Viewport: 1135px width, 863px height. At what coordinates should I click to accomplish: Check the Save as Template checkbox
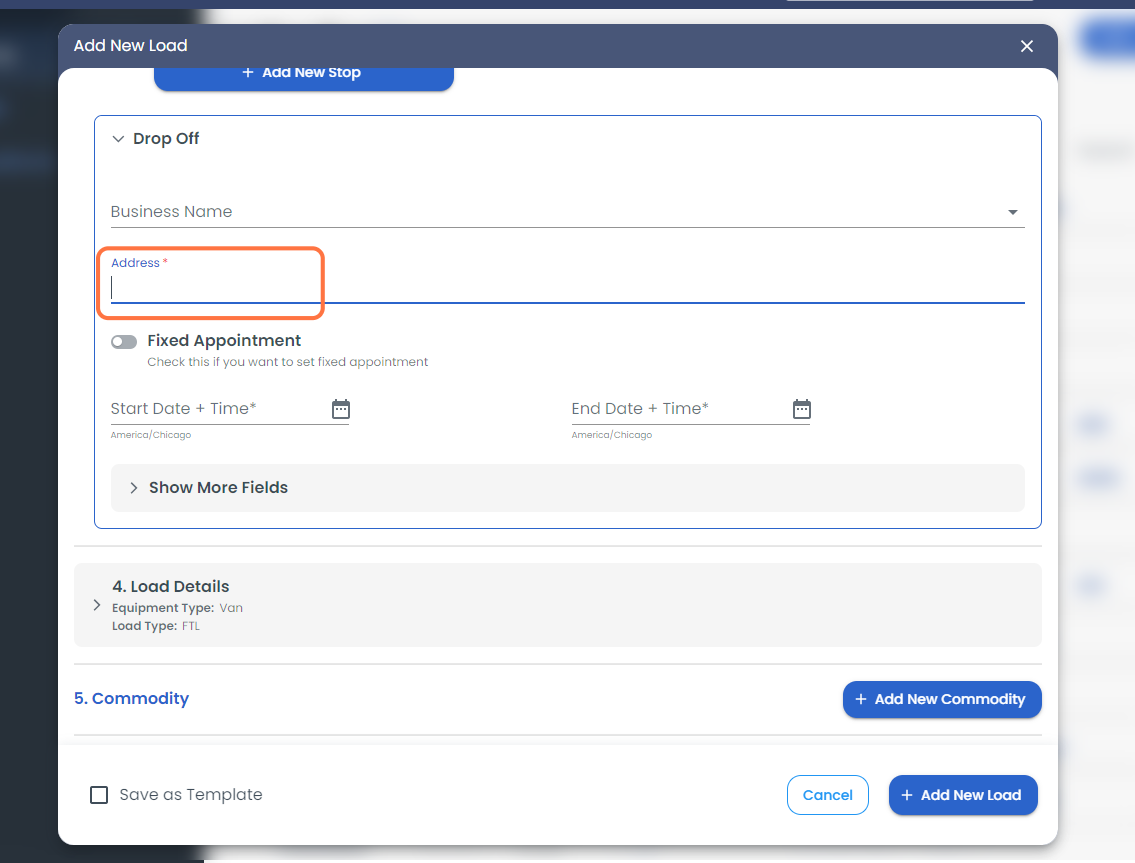(99, 795)
